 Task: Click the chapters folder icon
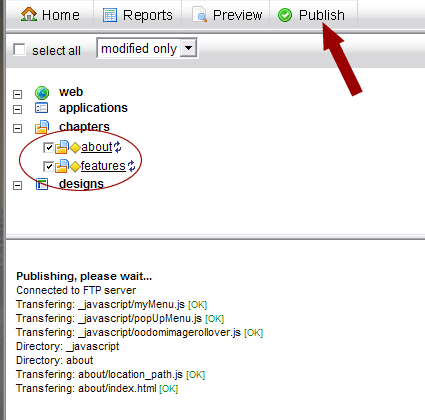tap(42, 127)
